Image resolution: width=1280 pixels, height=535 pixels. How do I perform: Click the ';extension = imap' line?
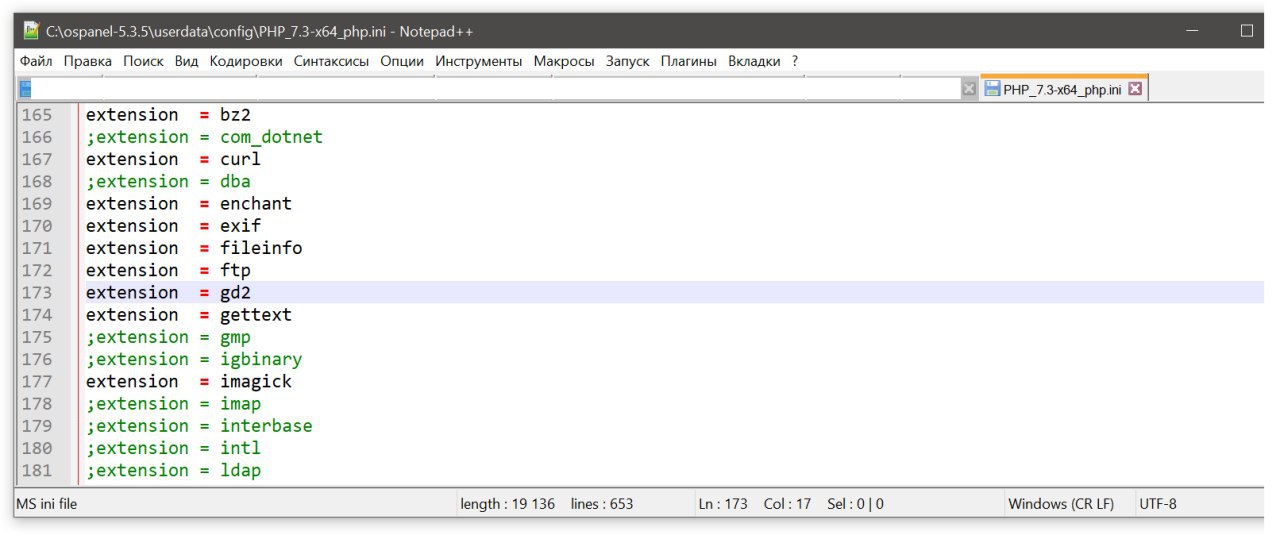tap(173, 403)
